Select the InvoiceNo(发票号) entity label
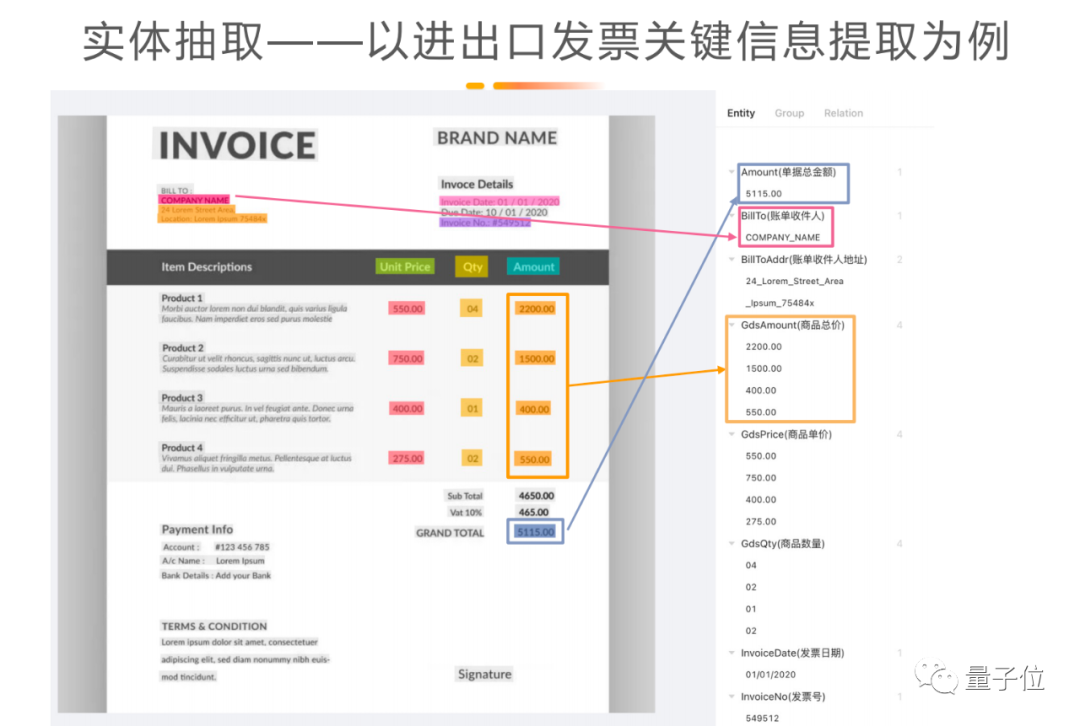This screenshot has height=726, width=1080. [782, 696]
